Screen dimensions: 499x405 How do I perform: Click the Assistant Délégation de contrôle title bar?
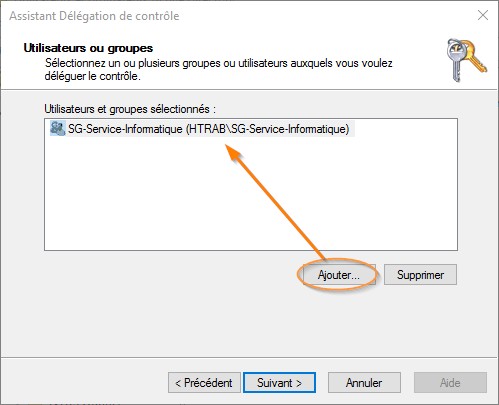[233, 16]
